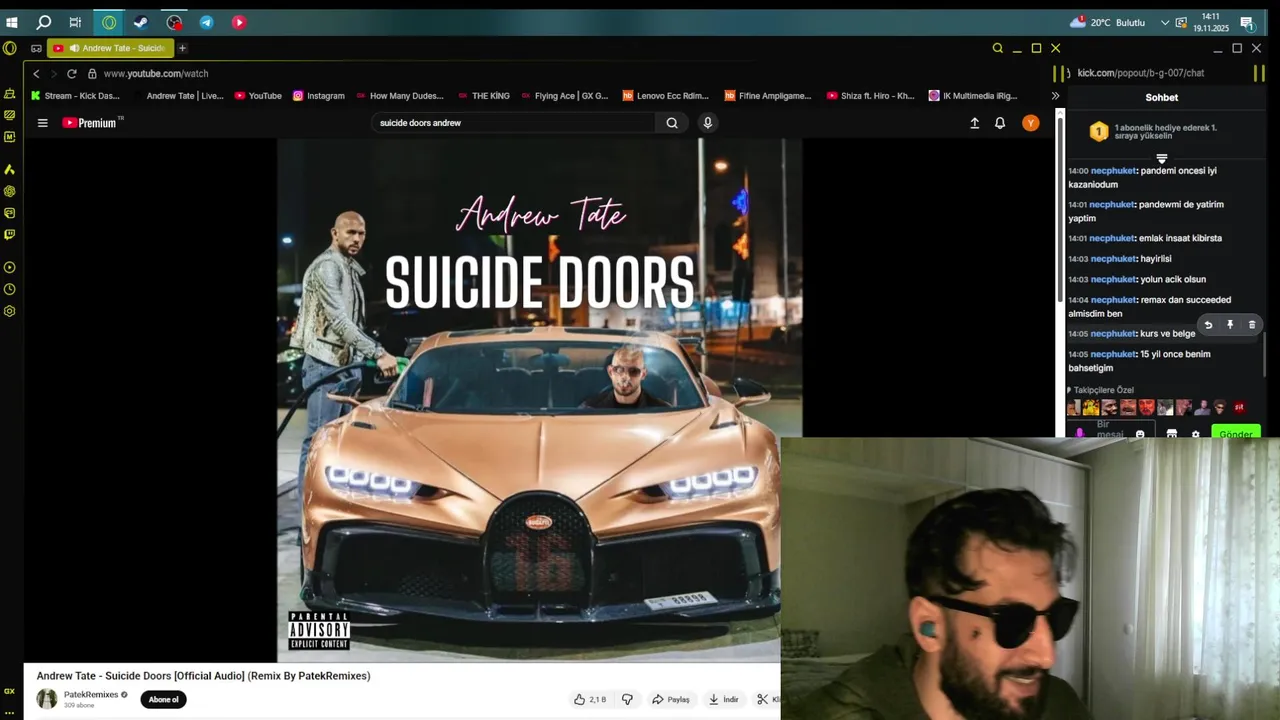Open Telegram from the taskbar
This screenshot has width=1280, height=720.
point(206,22)
